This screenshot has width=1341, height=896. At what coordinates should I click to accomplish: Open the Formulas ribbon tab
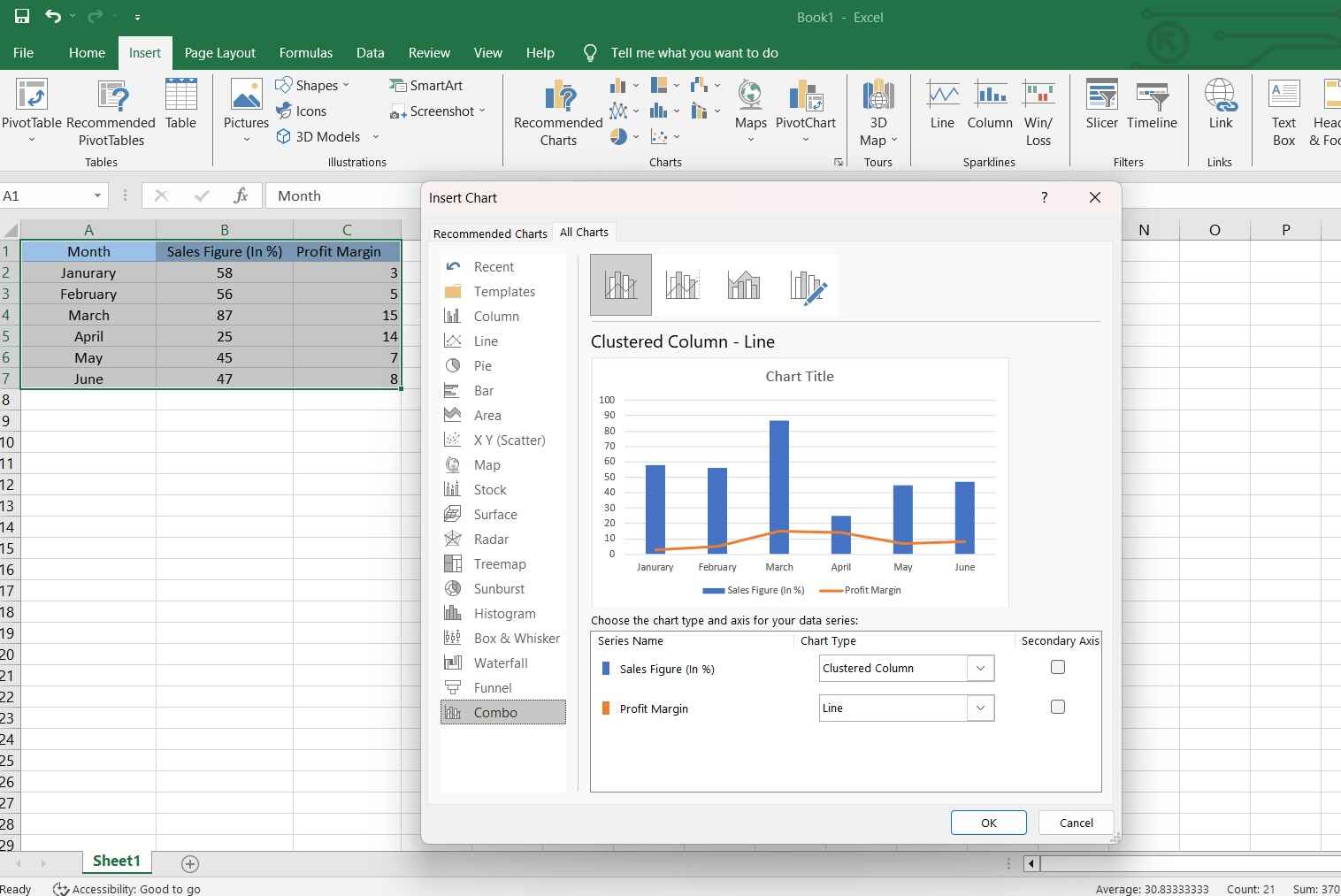(306, 52)
